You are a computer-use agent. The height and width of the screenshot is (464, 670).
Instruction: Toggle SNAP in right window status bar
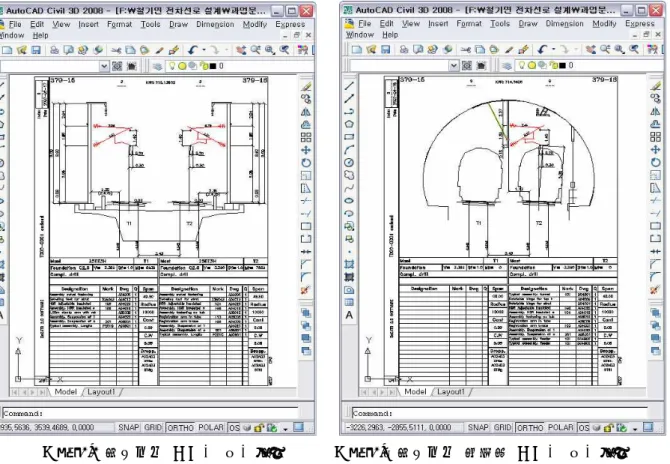[x=478, y=427]
